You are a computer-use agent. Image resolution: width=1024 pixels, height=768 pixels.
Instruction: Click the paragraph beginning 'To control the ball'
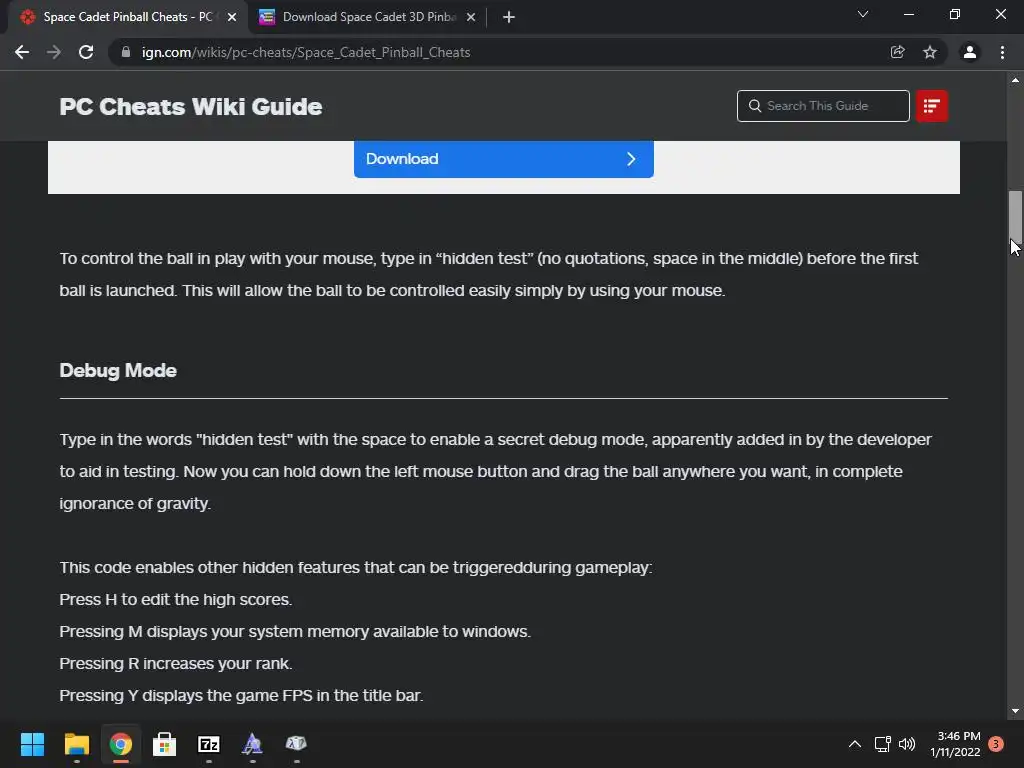point(488,274)
